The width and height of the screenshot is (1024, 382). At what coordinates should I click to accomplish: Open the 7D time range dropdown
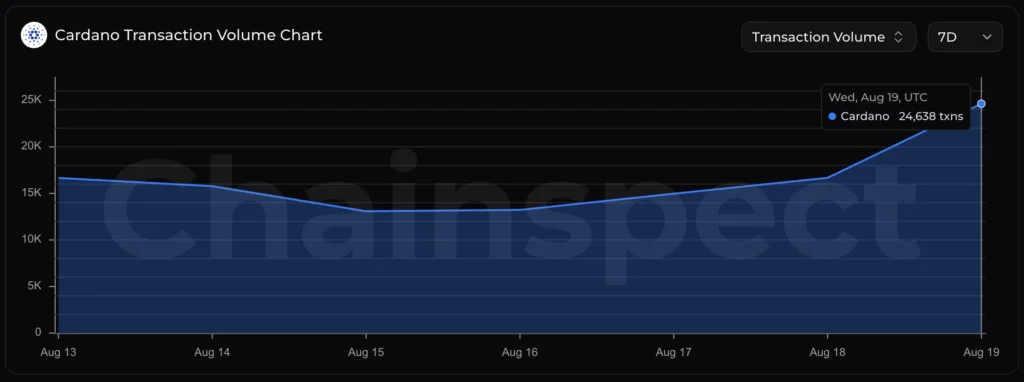pyautogui.click(x=965, y=37)
